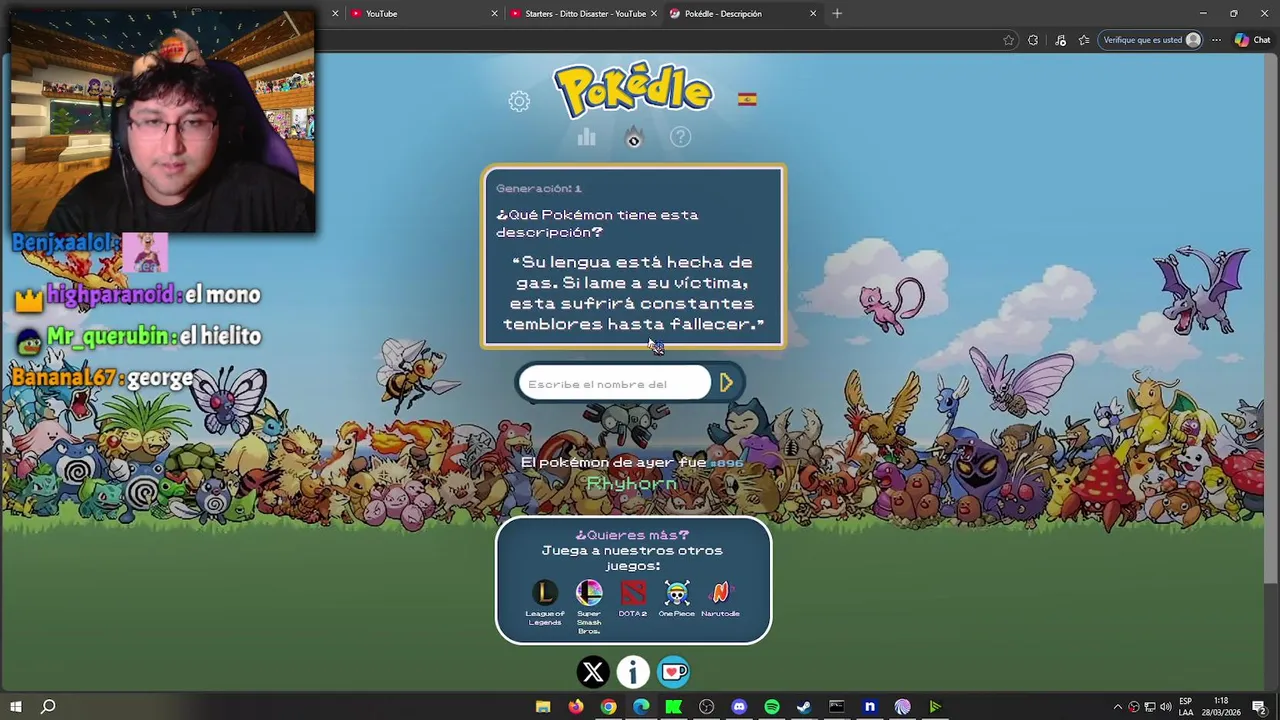Open the Super Smash Bros. game icon
Image resolution: width=1280 pixels, height=720 pixels.
(x=589, y=593)
